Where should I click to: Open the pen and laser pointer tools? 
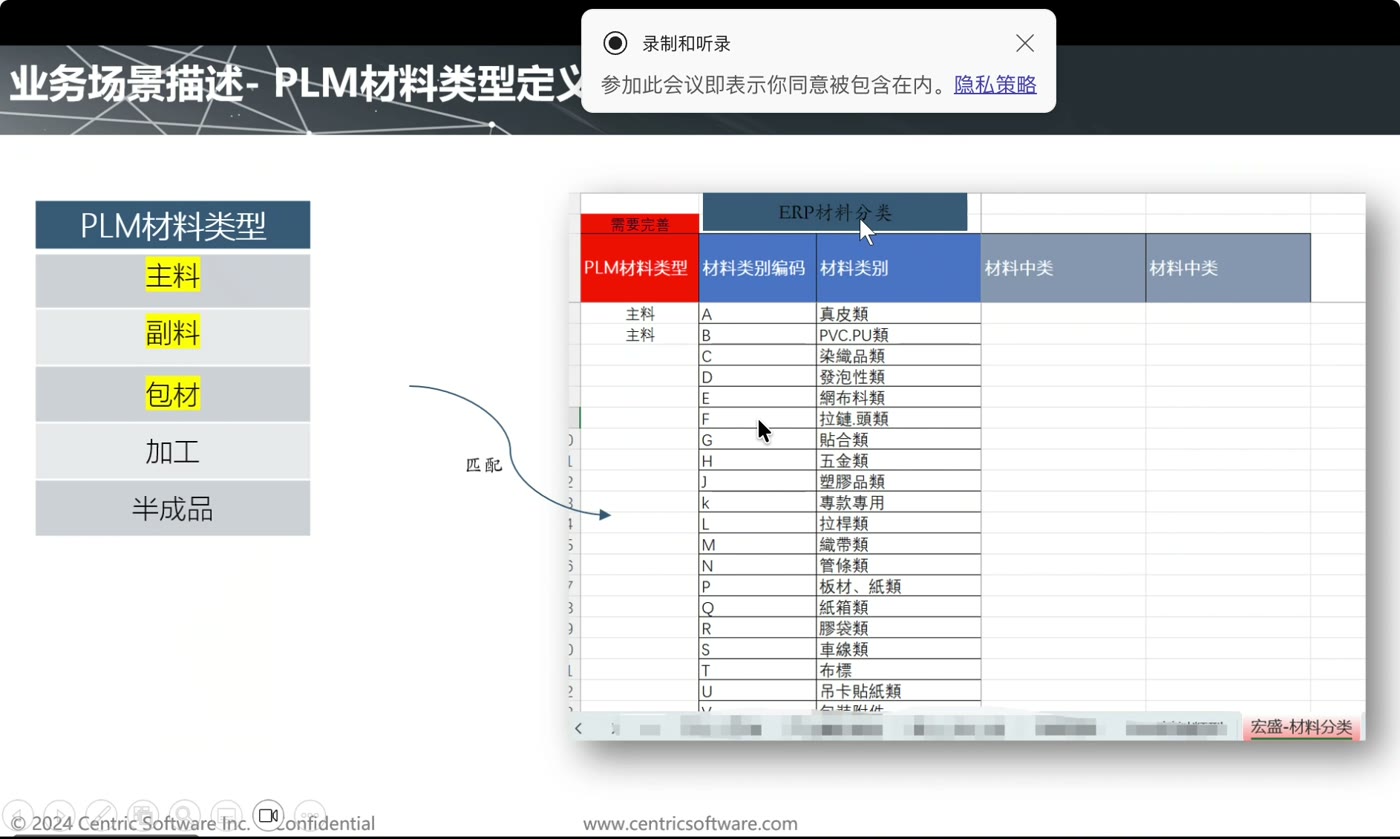(x=101, y=816)
